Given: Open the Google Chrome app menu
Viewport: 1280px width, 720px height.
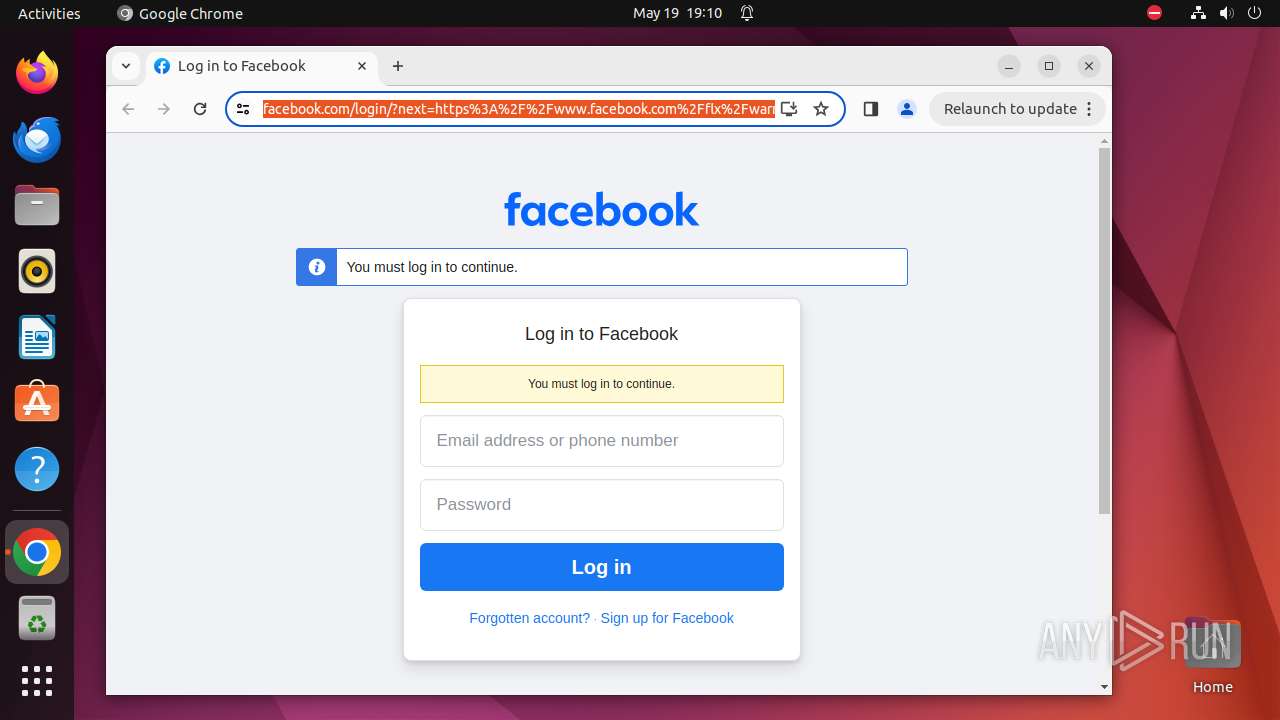Looking at the screenshot, I should point(180,13).
